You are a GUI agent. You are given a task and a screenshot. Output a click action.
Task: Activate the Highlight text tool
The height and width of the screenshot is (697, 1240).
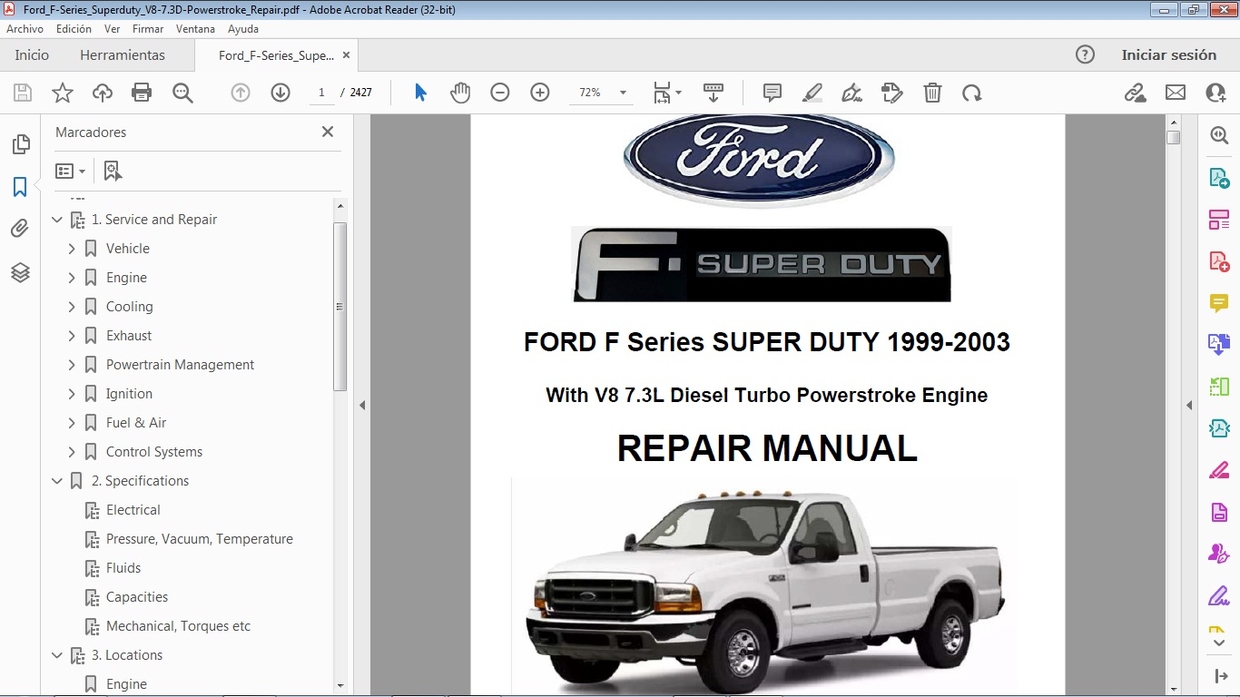[812, 92]
